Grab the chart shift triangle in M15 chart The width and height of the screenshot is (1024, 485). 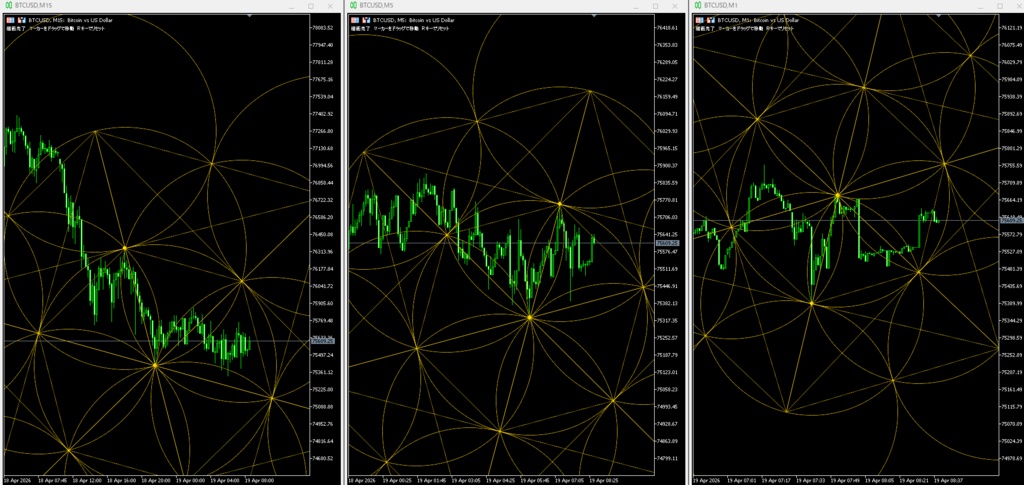click(x=250, y=16)
